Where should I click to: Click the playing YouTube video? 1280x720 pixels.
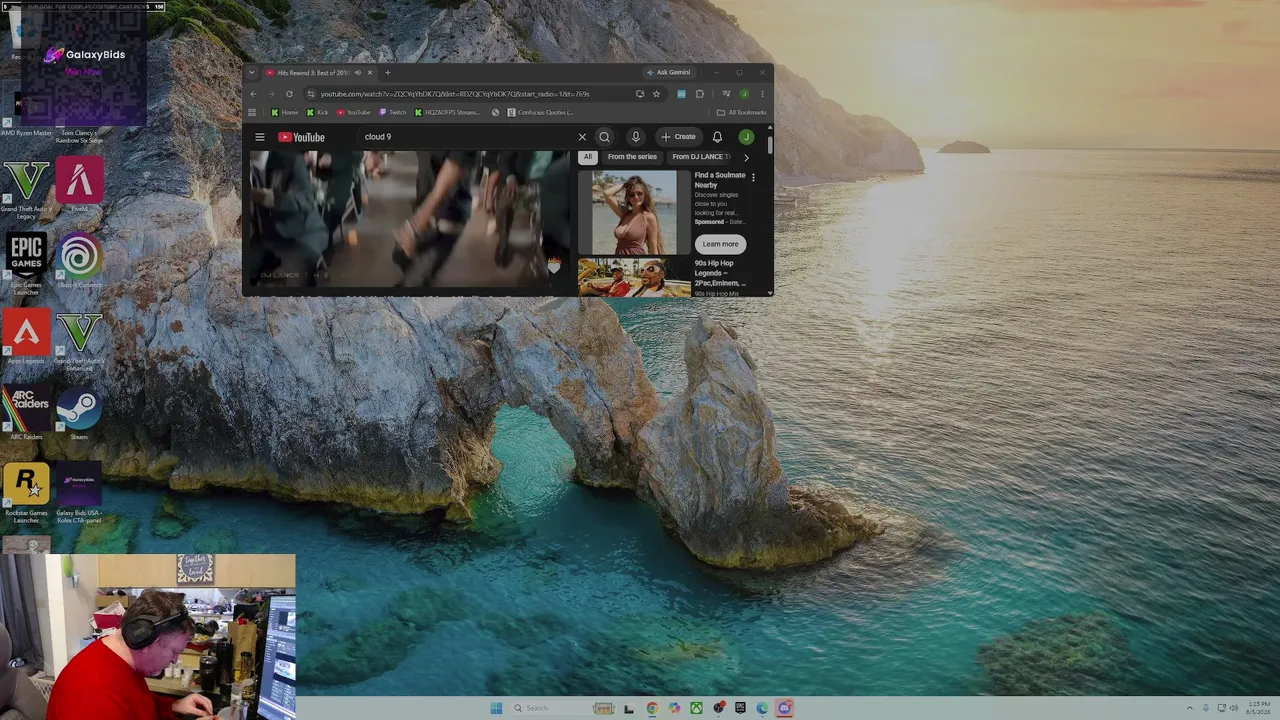point(408,219)
